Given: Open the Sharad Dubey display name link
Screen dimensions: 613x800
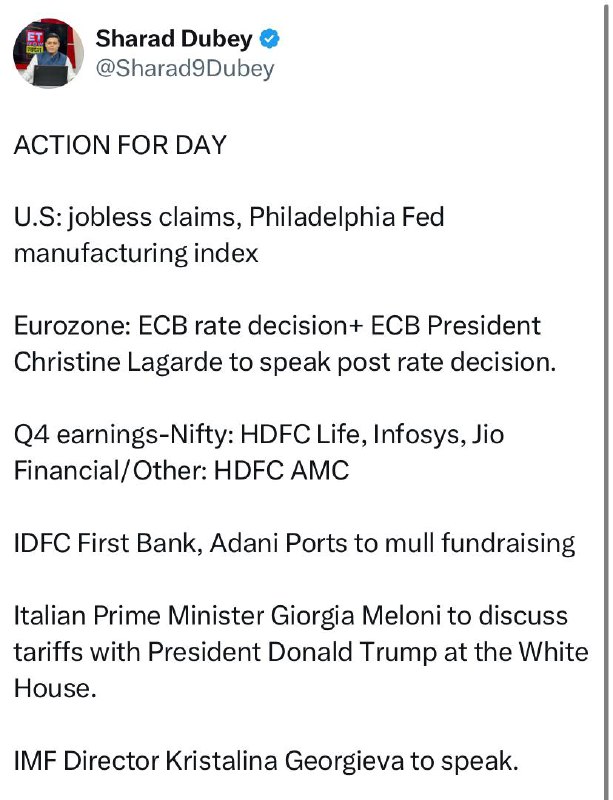Looking at the screenshot, I should coord(174,39).
